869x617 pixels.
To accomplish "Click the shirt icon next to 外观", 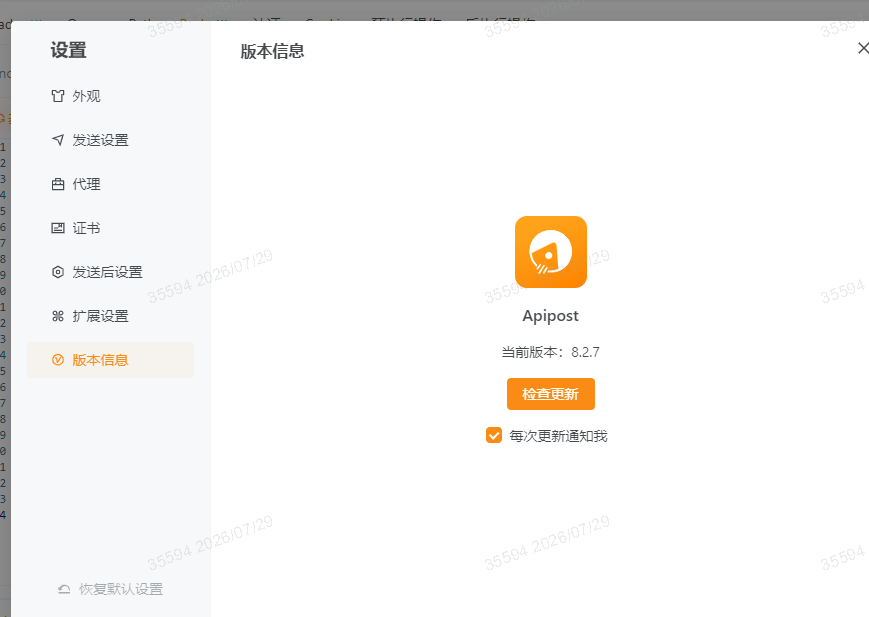I will click(x=58, y=96).
